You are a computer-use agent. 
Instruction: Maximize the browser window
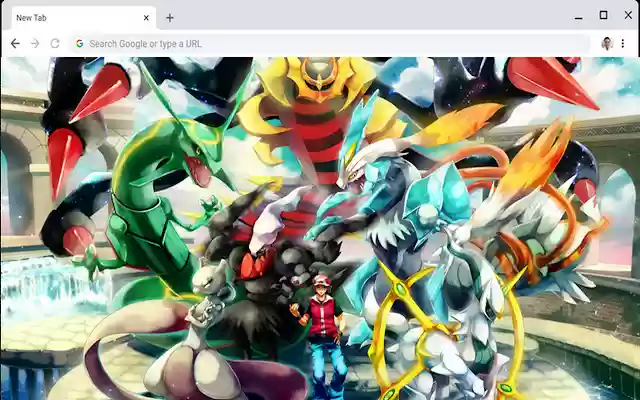coord(603,15)
